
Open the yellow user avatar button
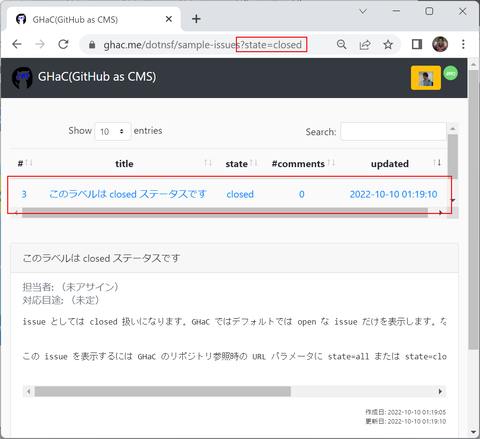pyautogui.click(x=426, y=78)
